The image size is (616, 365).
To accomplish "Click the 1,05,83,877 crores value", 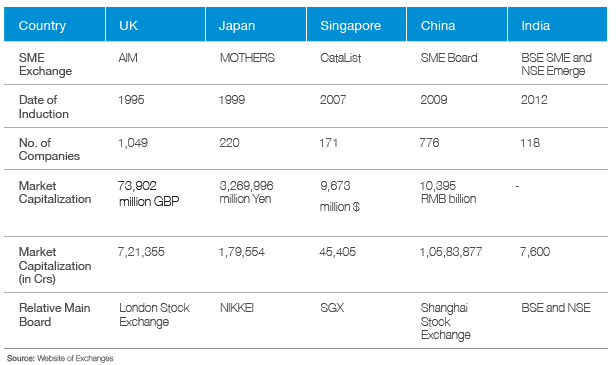I will [451, 252].
